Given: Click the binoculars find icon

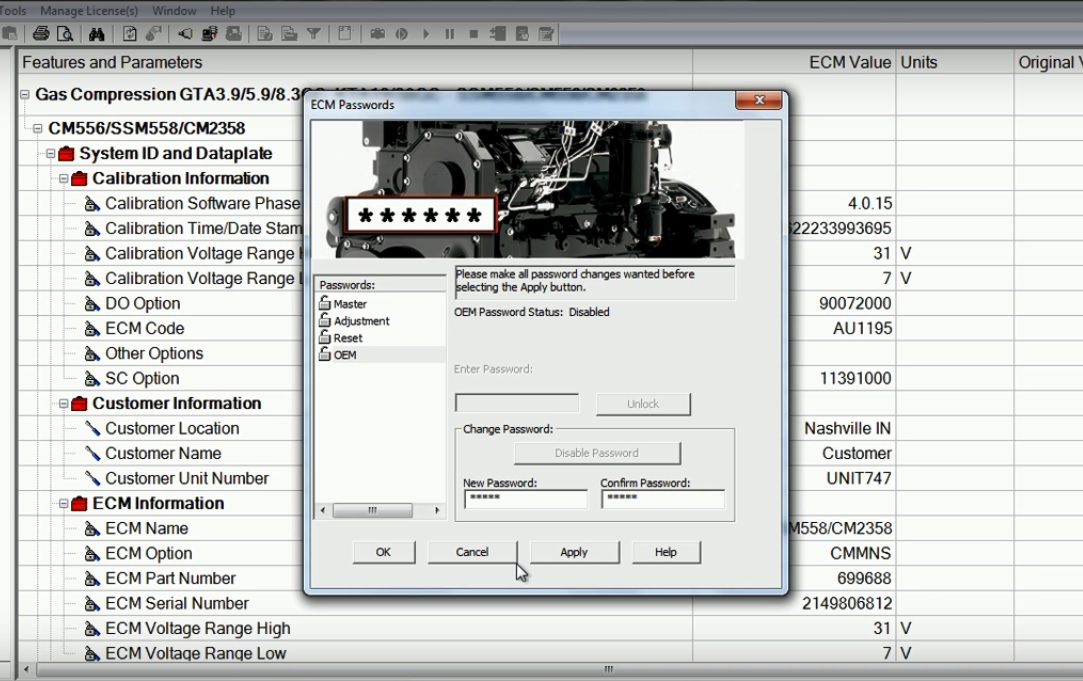Looking at the screenshot, I should 97,33.
